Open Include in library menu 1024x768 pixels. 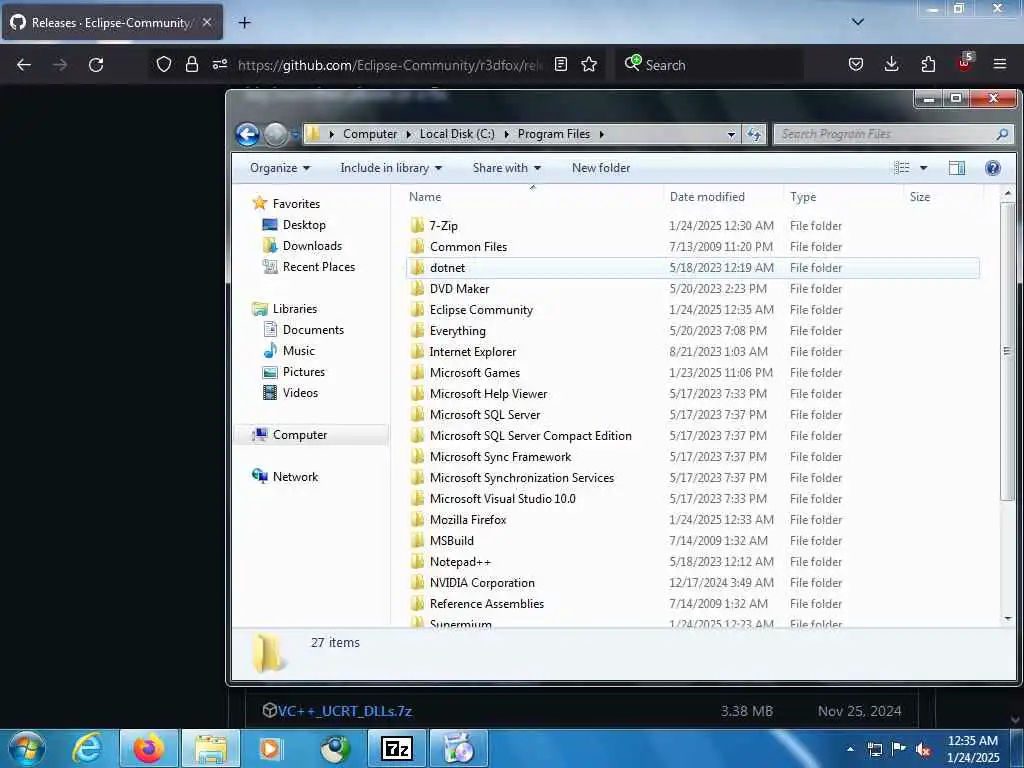(x=391, y=168)
